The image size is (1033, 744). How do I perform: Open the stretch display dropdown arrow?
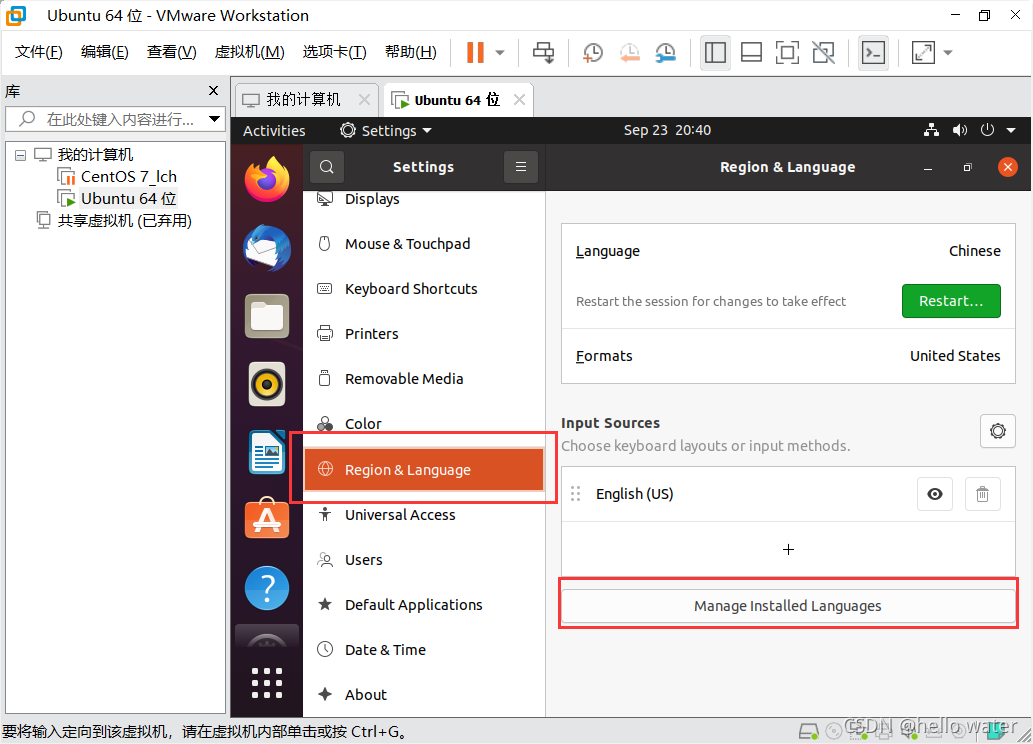[948, 53]
